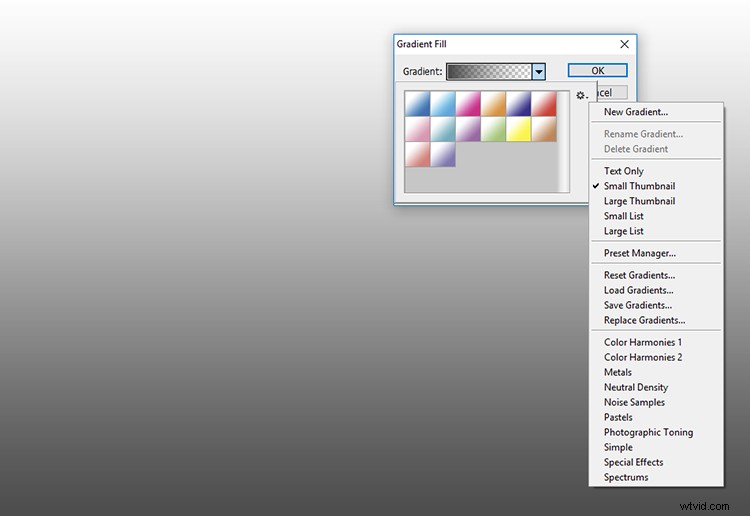
Task: Load the Photographic Toning gradient set
Action: 648,432
